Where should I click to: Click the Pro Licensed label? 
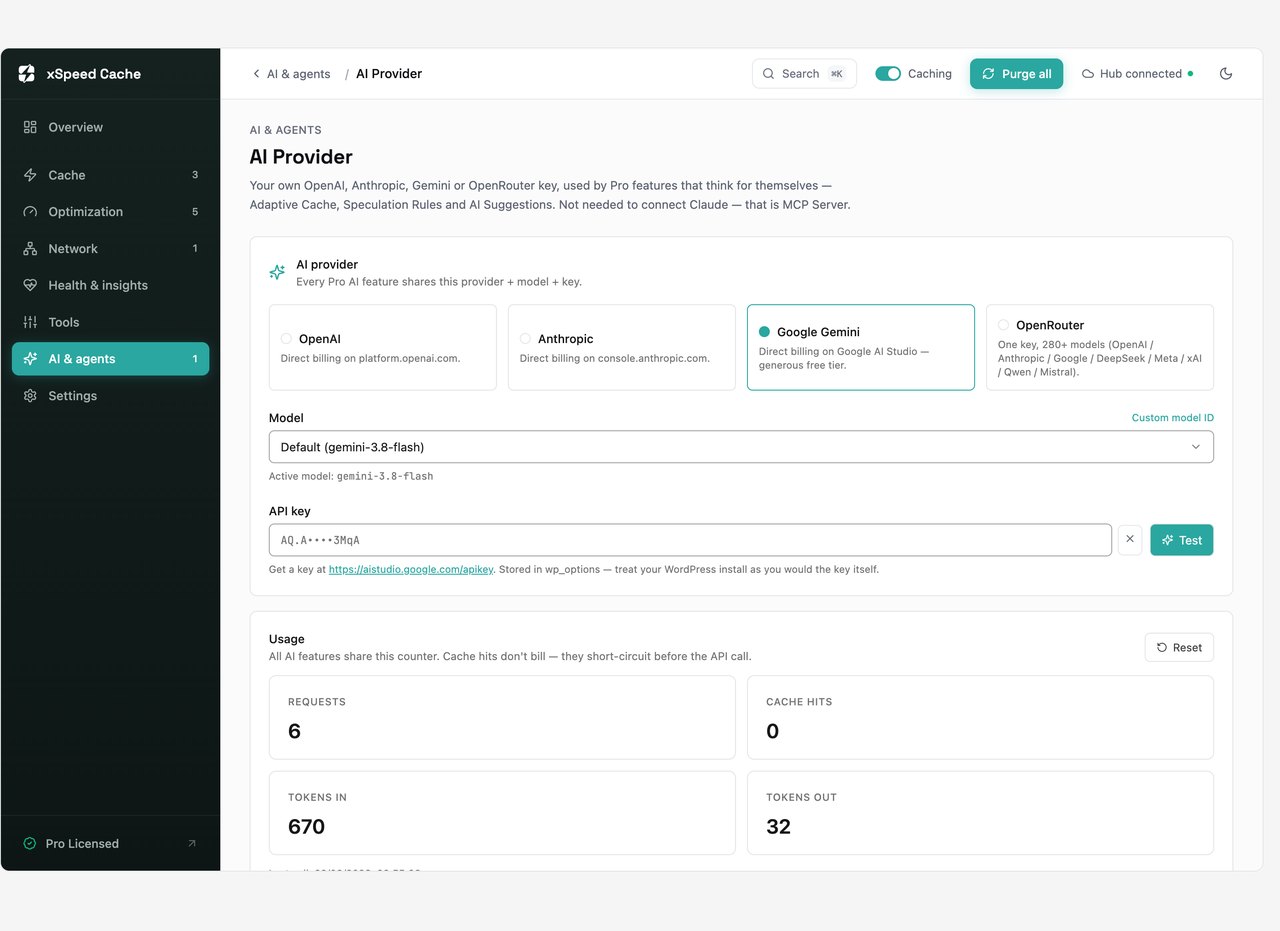(x=82, y=844)
